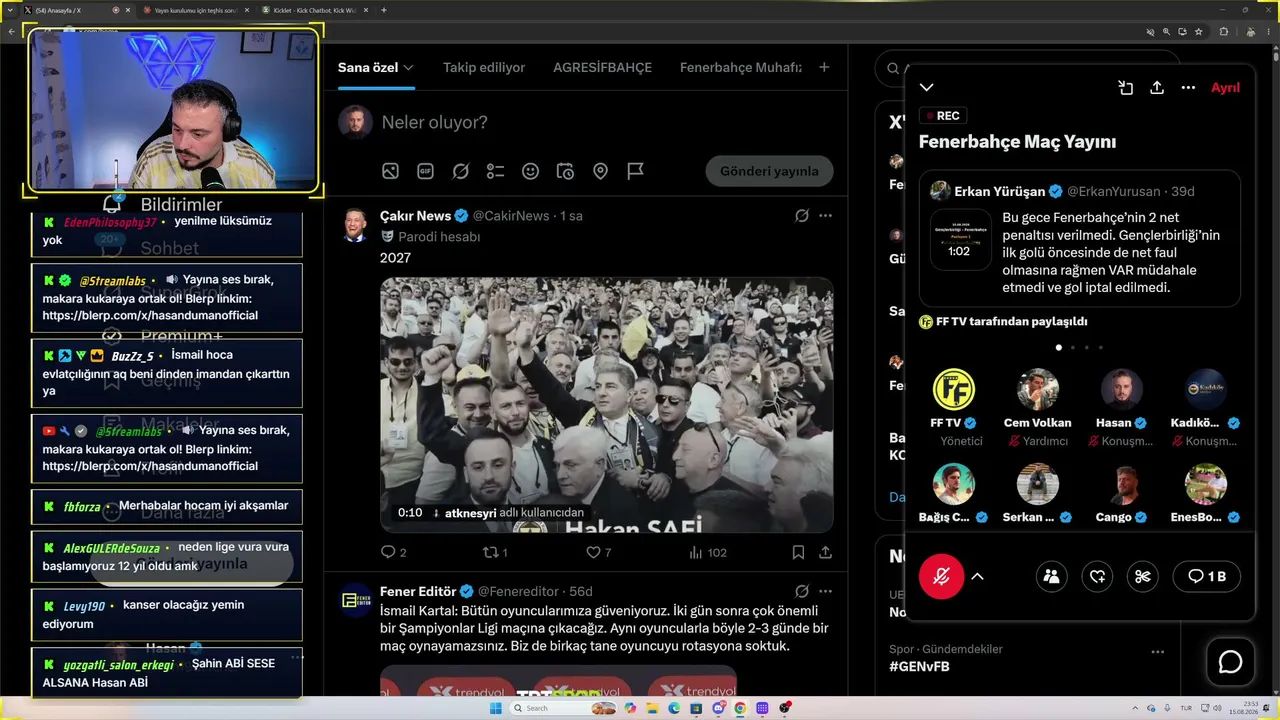The width and height of the screenshot is (1280, 720).
Task: Insert a GIF into the post
Action: (x=425, y=171)
